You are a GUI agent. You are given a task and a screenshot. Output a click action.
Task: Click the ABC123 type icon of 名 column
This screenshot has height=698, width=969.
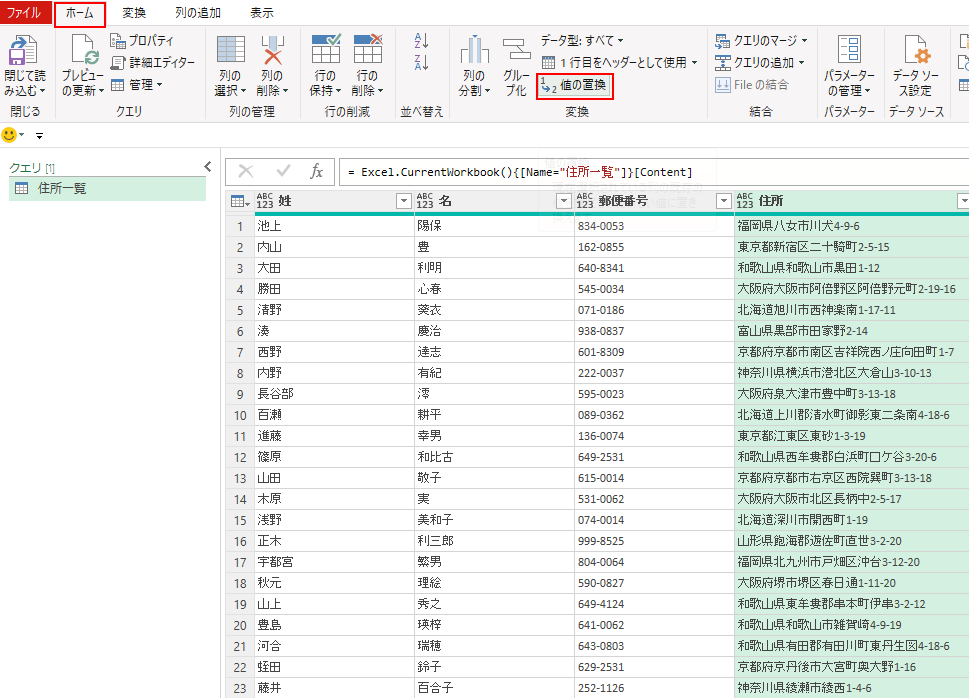[x=425, y=201]
